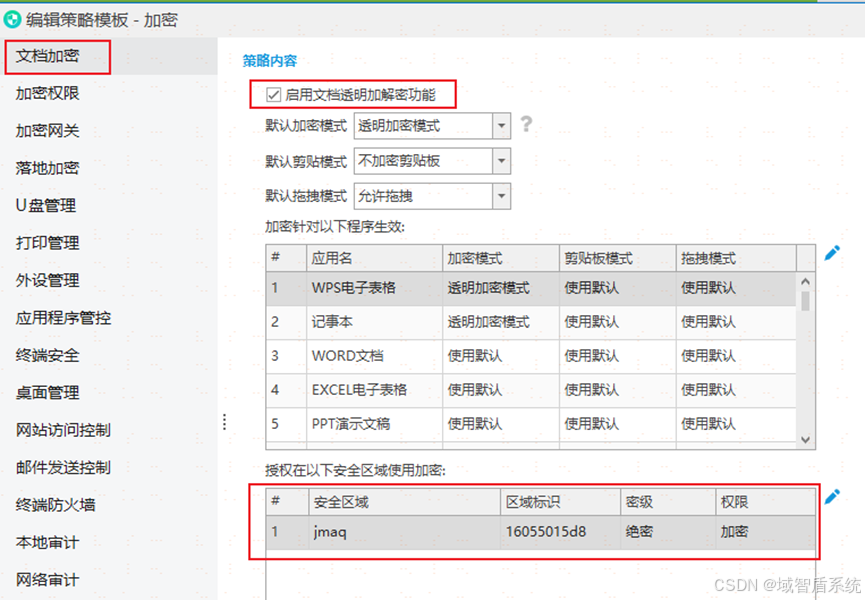Open the 加密权限 sidebar item

pyautogui.click(x=48, y=94)
